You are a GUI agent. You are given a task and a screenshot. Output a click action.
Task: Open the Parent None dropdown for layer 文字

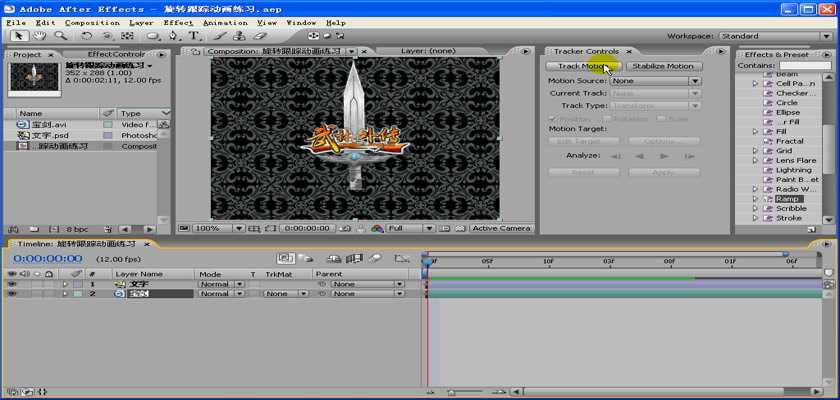[x=368, y=284]
